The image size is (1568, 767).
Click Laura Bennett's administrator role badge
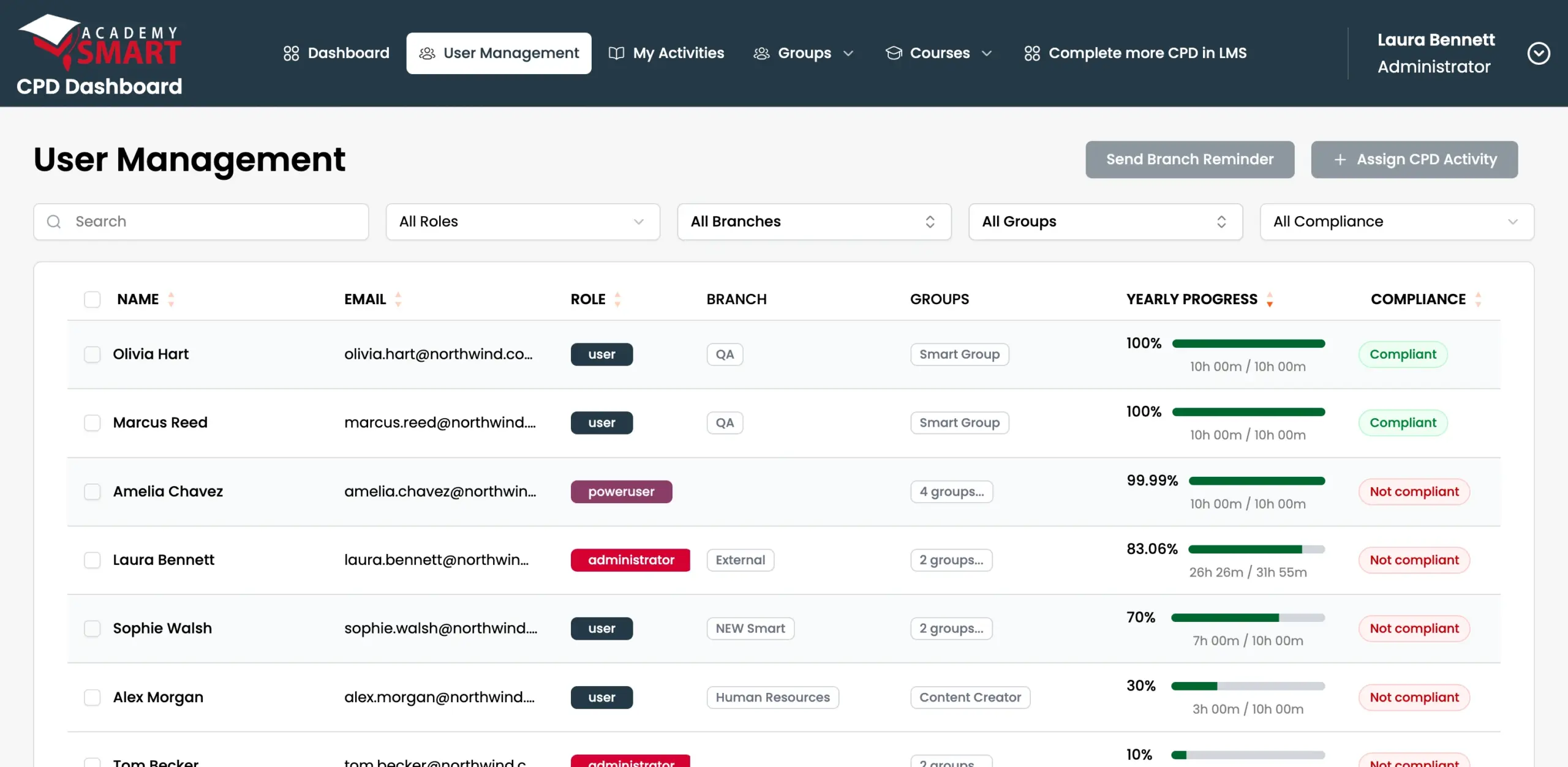coord(630,560)
